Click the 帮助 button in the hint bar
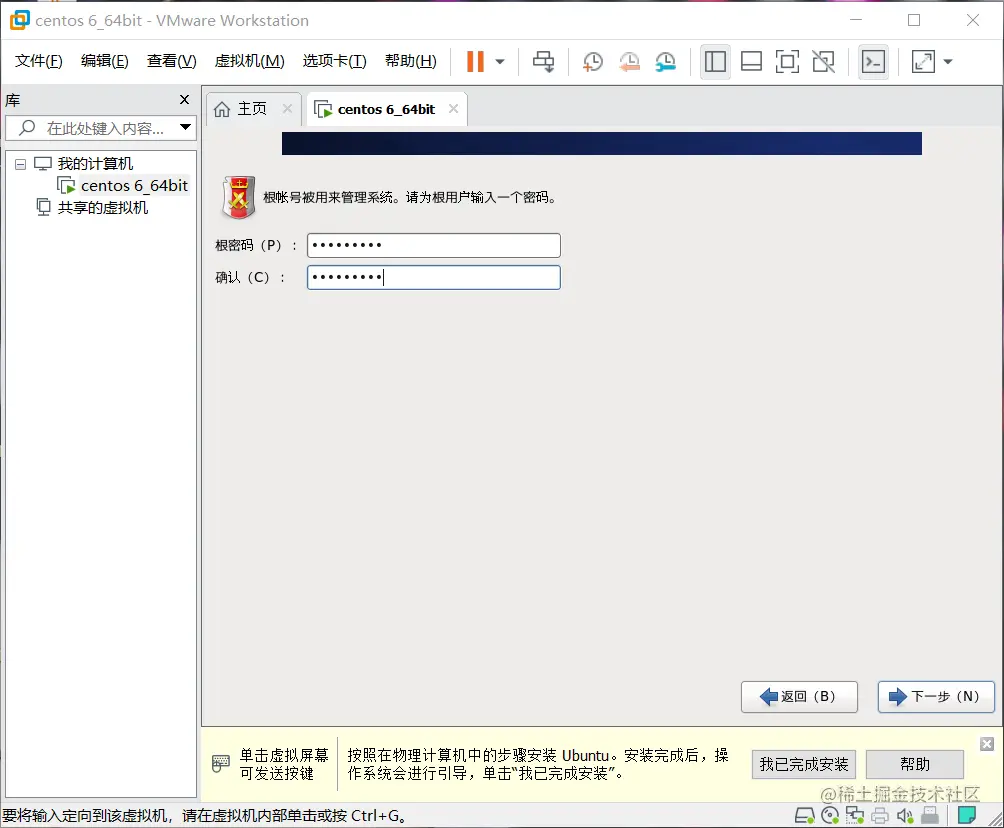The height and width of the screenshot is (828, 1004). (914, 765)
